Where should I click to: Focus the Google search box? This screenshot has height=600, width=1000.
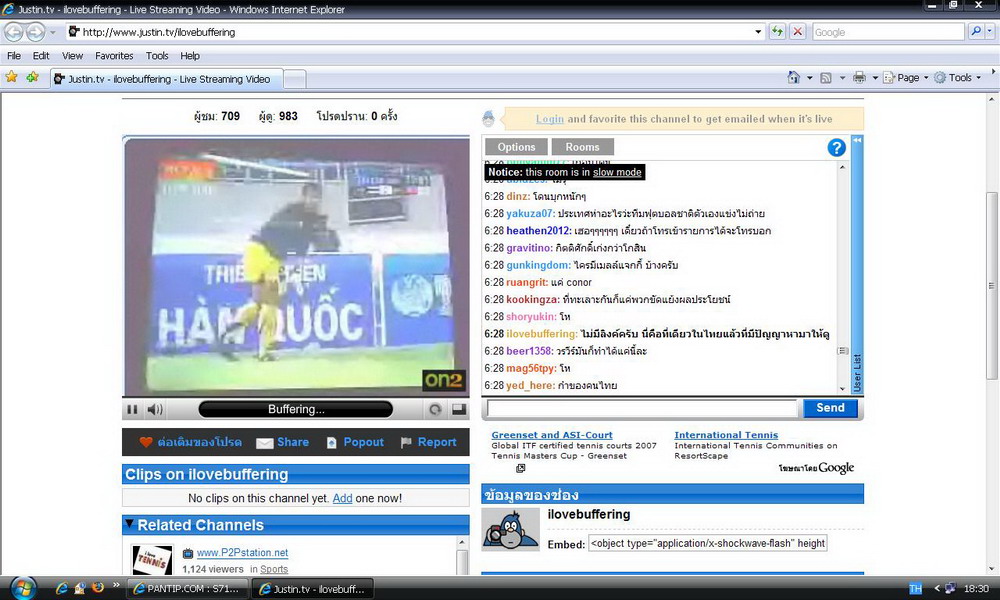coord(888,32)
